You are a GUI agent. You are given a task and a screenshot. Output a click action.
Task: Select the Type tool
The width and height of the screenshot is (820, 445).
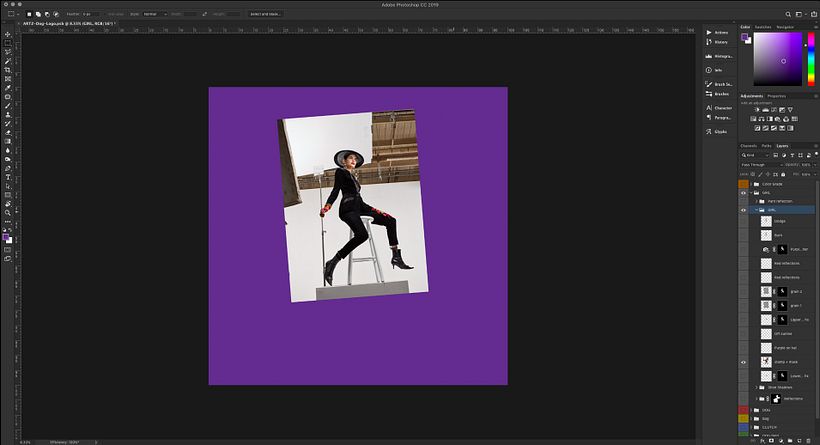(x=8, y=177)
